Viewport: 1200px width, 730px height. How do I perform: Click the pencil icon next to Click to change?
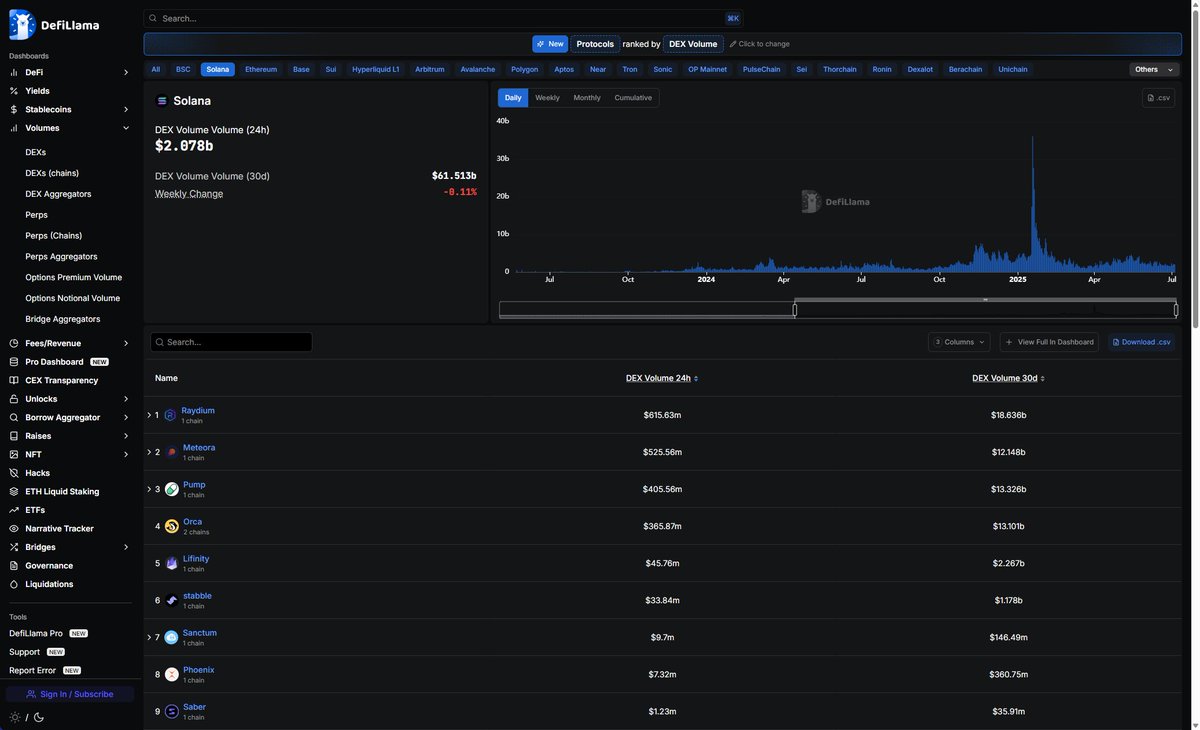(733, 44)
